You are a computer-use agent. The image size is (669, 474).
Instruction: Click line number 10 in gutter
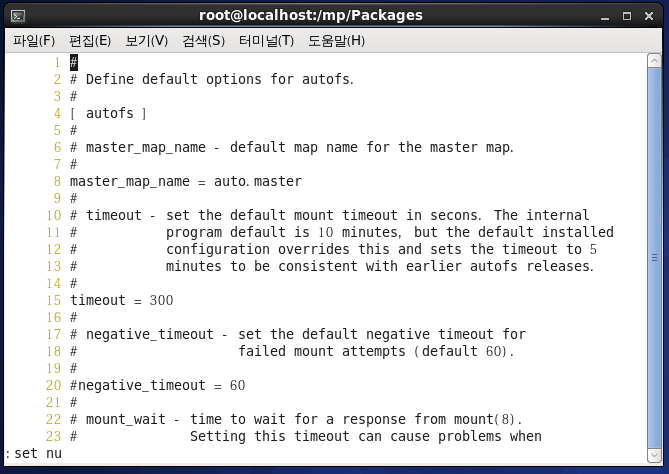click(54, 215)
